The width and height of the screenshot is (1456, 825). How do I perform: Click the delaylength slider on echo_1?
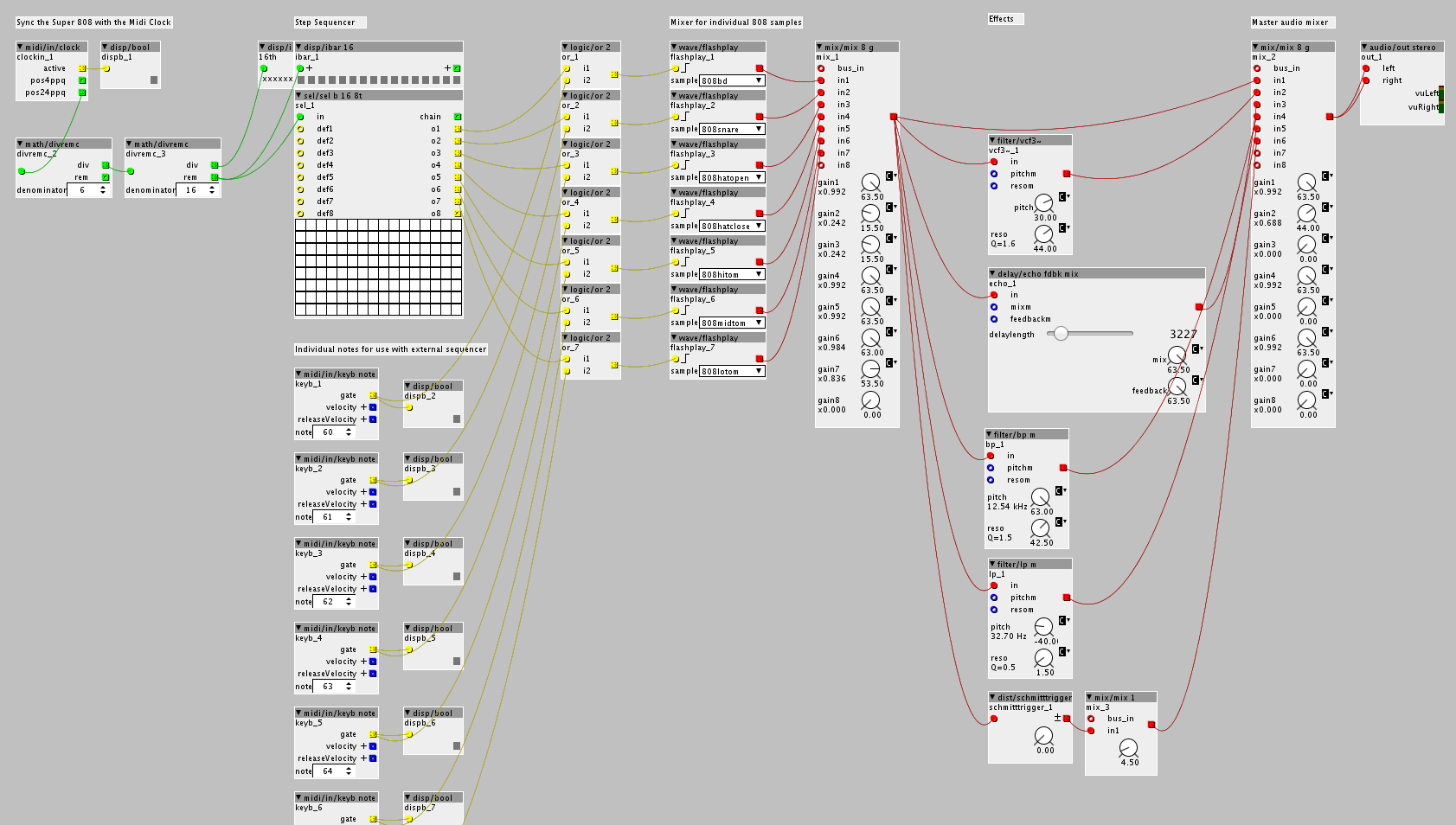click(x=1090, y=333)
